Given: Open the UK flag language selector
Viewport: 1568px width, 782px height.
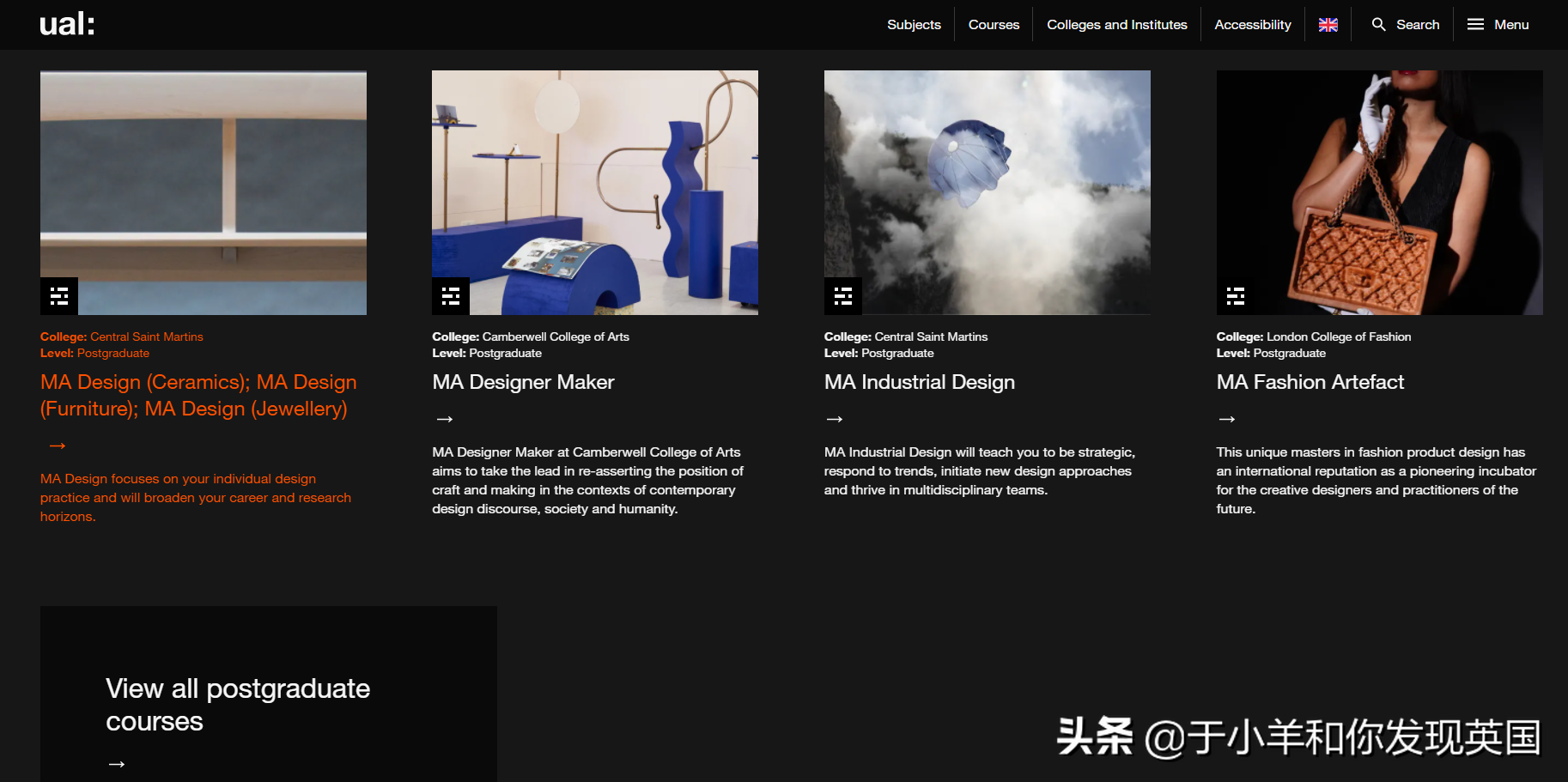Looking at the screenshot, I should tap(1328, 25).
